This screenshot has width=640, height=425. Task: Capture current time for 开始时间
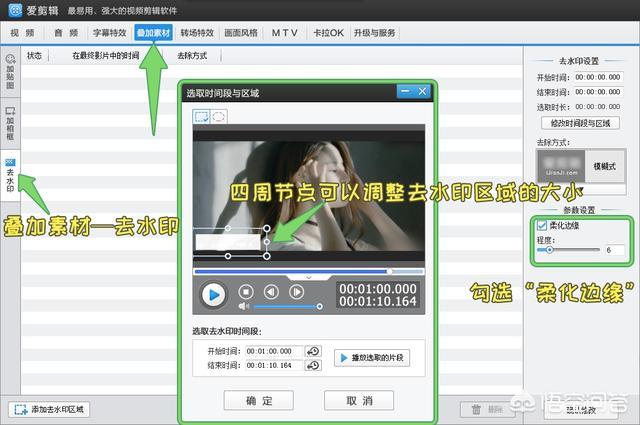click(313, 351)
